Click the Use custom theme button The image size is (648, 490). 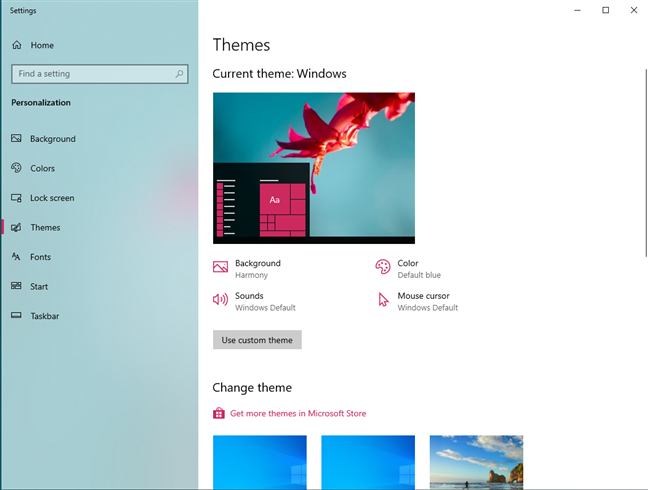pyautogui.click(x=257, y=340)
